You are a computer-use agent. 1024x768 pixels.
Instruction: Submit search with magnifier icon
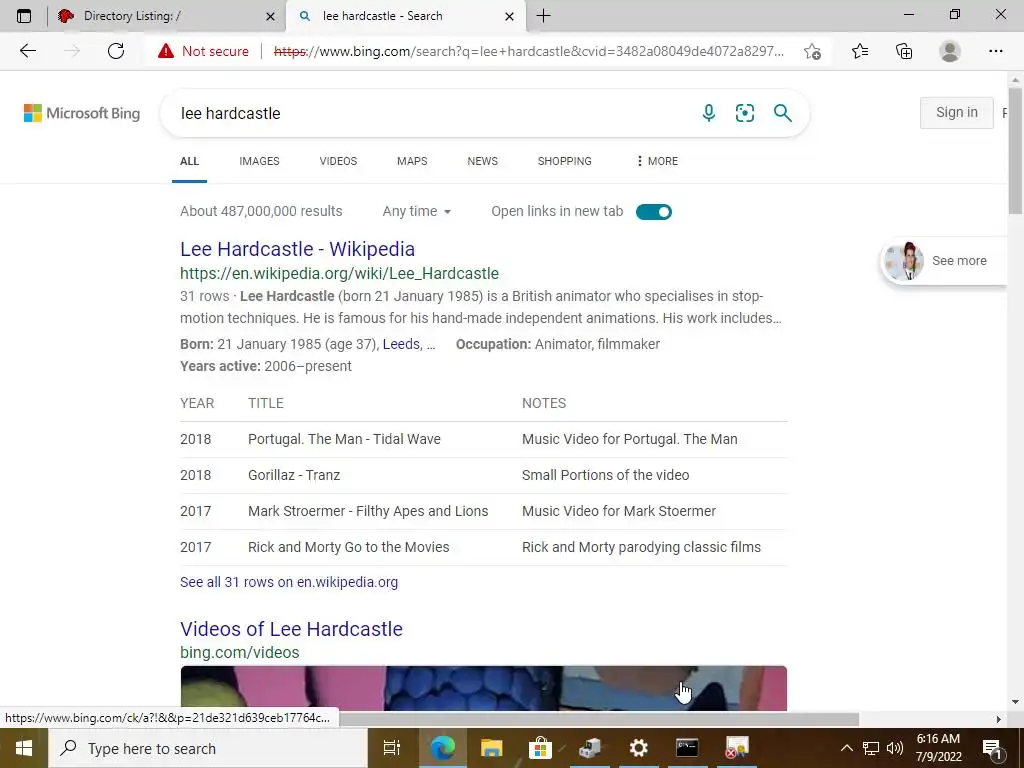coord(782,113)
